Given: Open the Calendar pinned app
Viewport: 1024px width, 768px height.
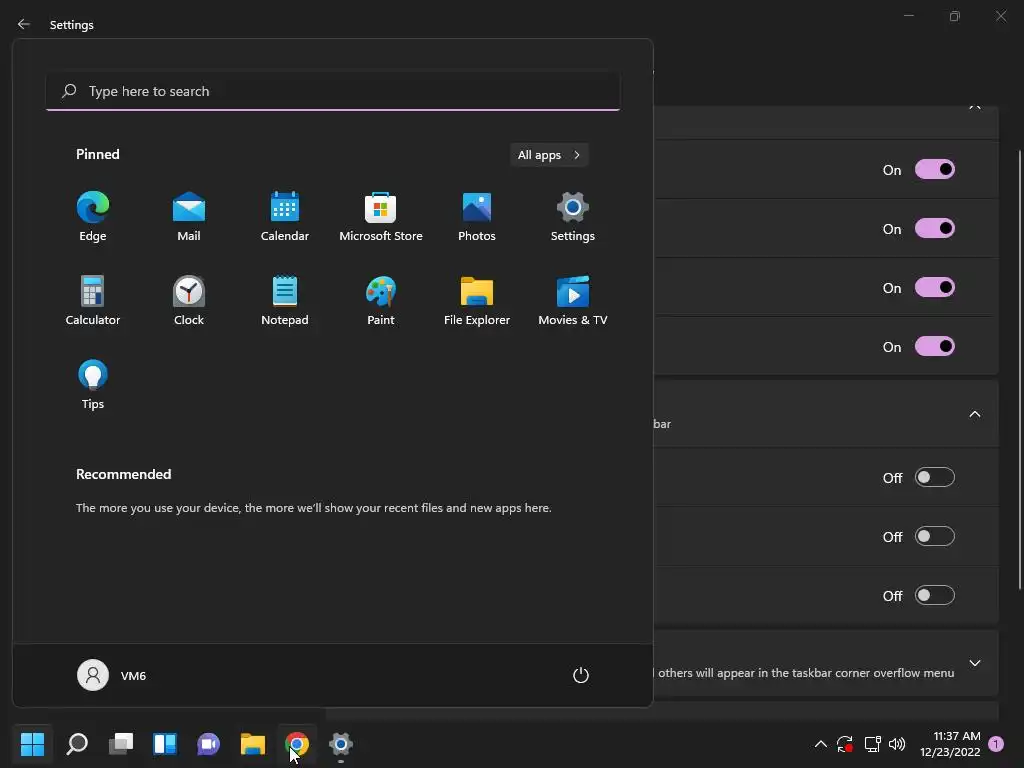Looking at the screenshot, I should [285, 217].
